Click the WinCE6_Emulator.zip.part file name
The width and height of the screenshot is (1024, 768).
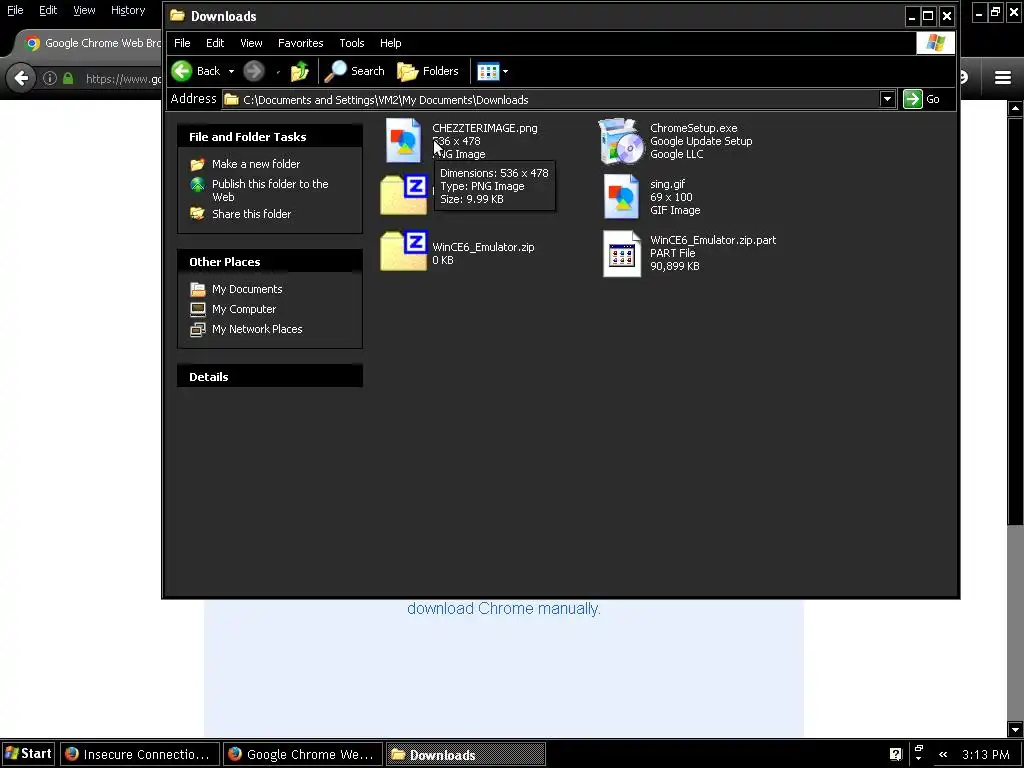(x=713, y=240)
